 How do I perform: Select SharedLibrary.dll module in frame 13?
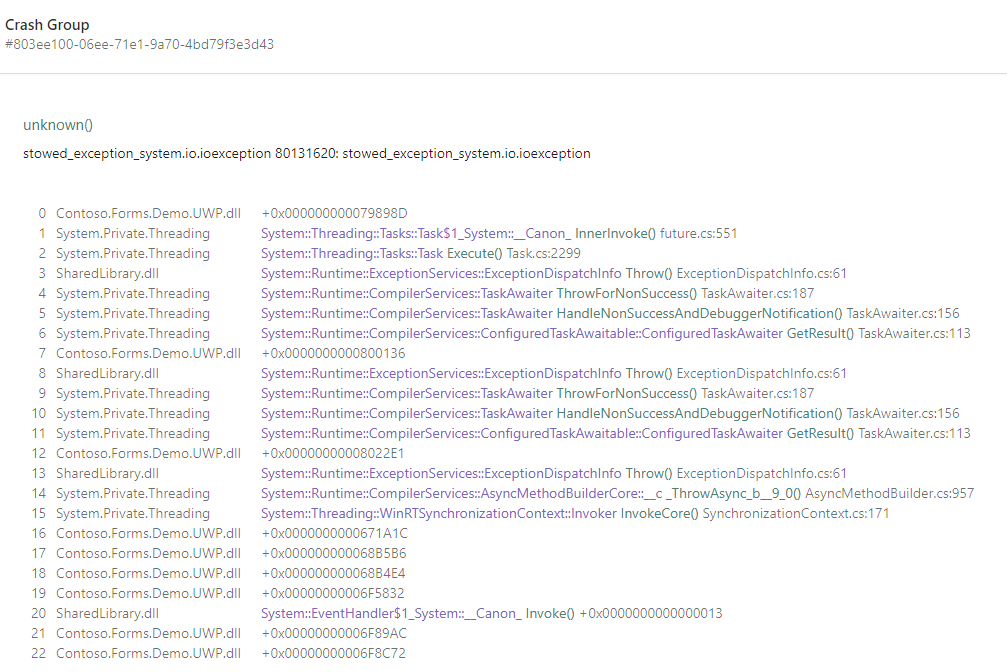click(107, 473)
